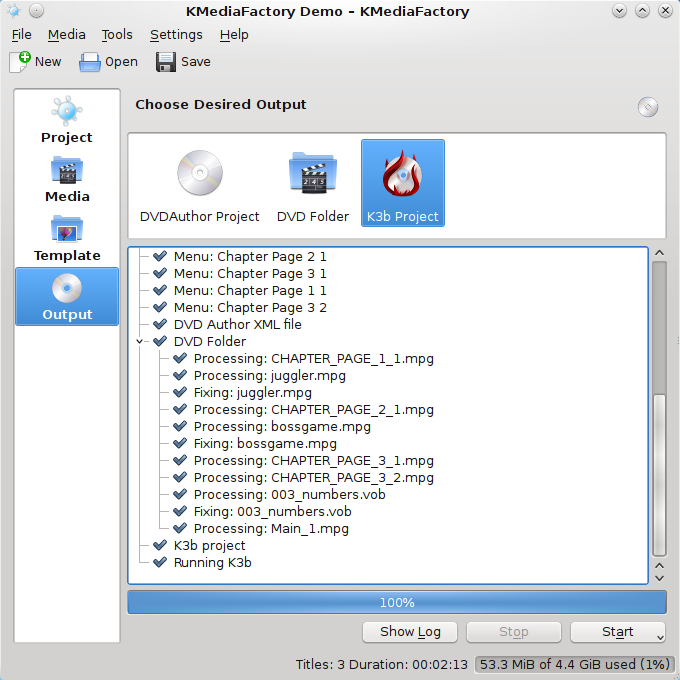Select the Output section in sidebar

[x=67, y=297]
